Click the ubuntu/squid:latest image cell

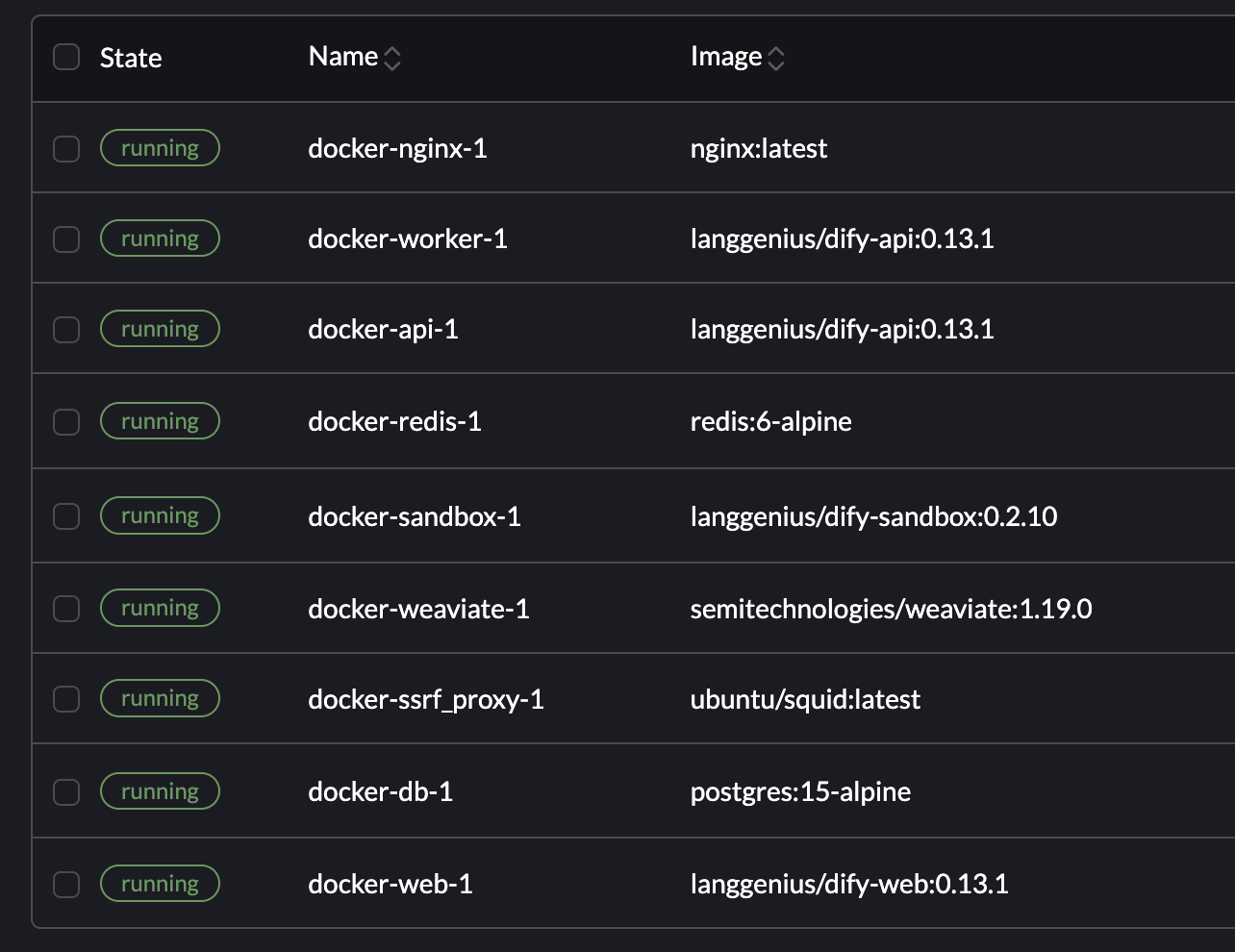[805, 699]
